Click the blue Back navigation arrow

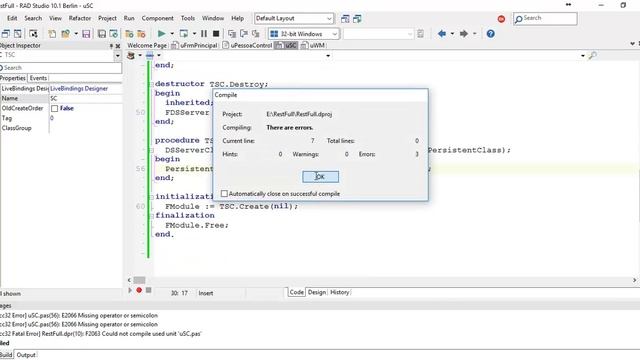(x=442, y=33)
